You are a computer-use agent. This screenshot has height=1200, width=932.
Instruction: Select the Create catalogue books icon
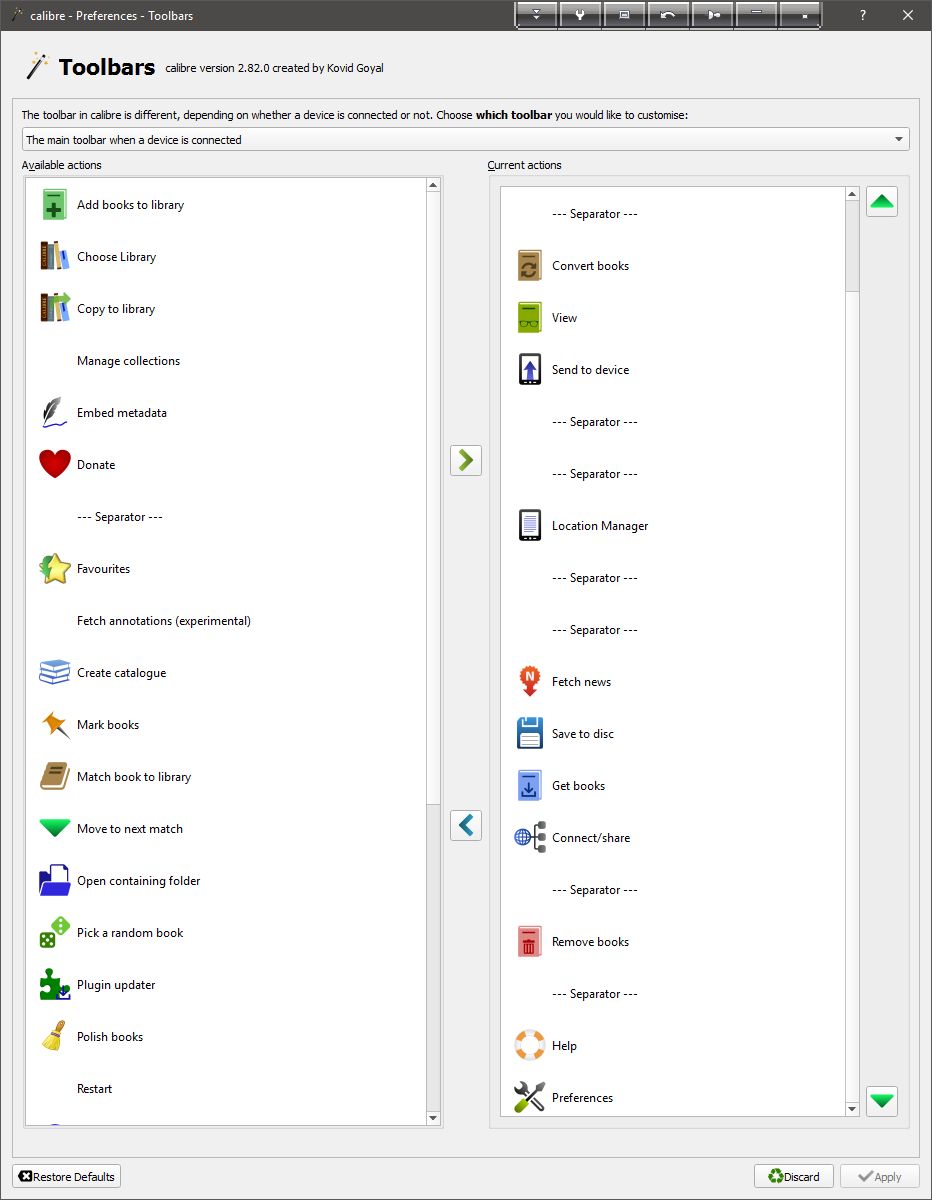pyautogui.click(x=55, y=673)
